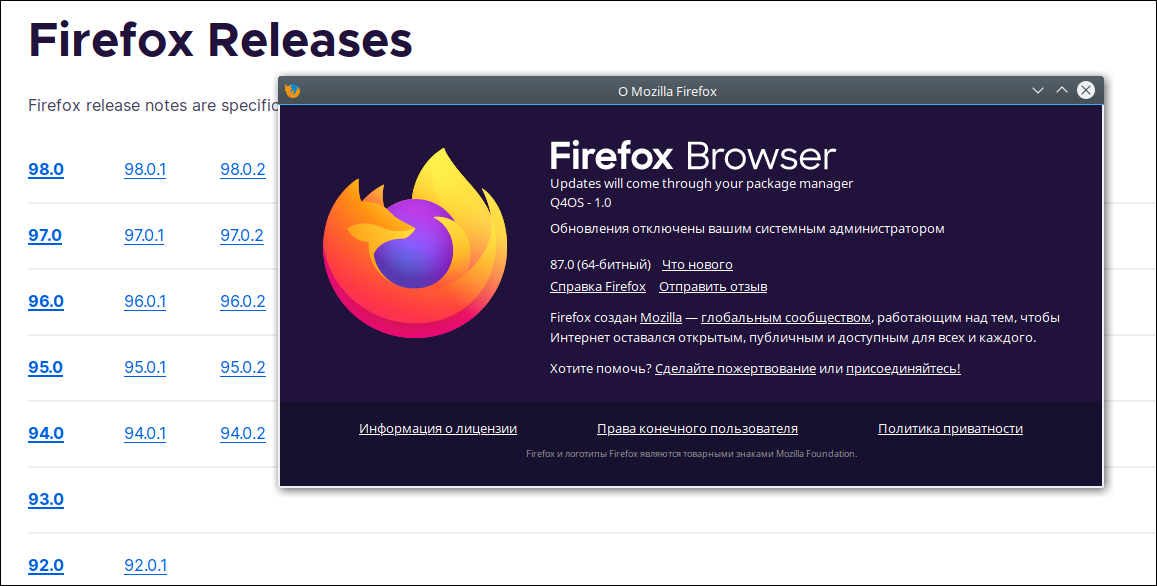The height and width of the screenshot is (586, 1157).
Task: Open Firefox 94.0 release notes
Action: (x=46, y=433)
